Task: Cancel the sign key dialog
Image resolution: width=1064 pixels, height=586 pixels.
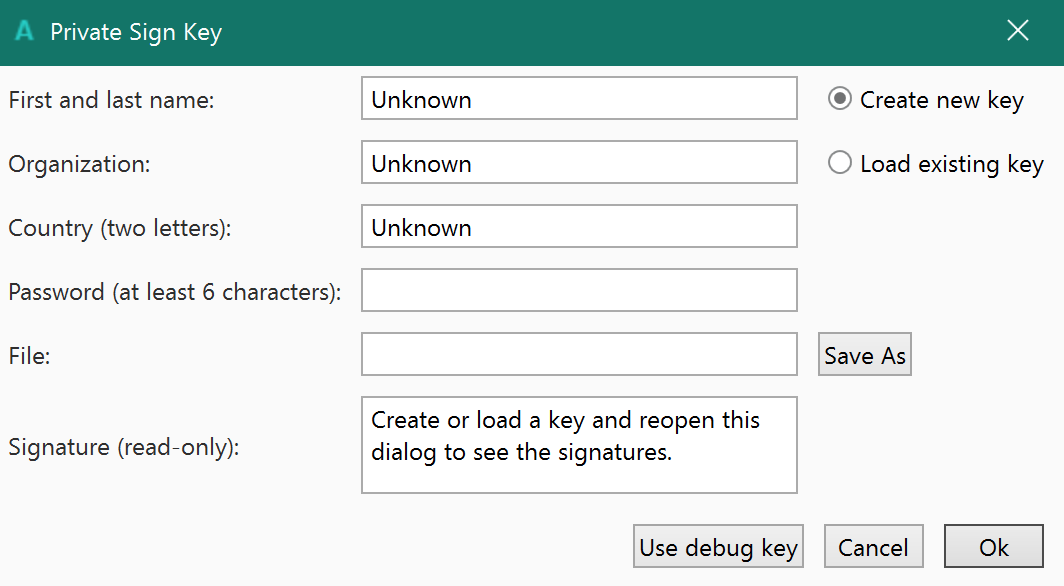Action: 873,547
